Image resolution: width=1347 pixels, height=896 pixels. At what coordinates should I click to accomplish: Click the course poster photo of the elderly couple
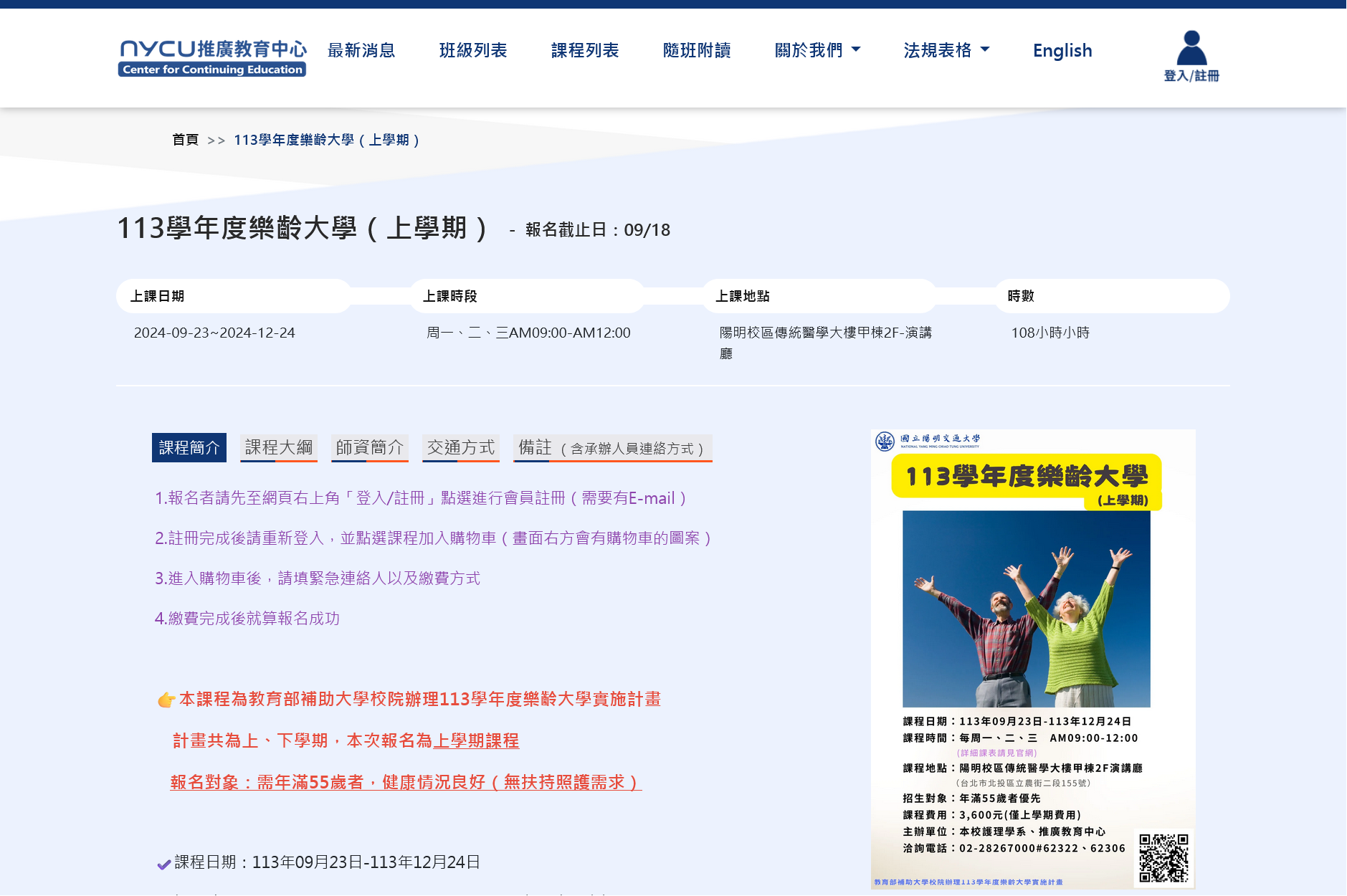pos(1026,609)
